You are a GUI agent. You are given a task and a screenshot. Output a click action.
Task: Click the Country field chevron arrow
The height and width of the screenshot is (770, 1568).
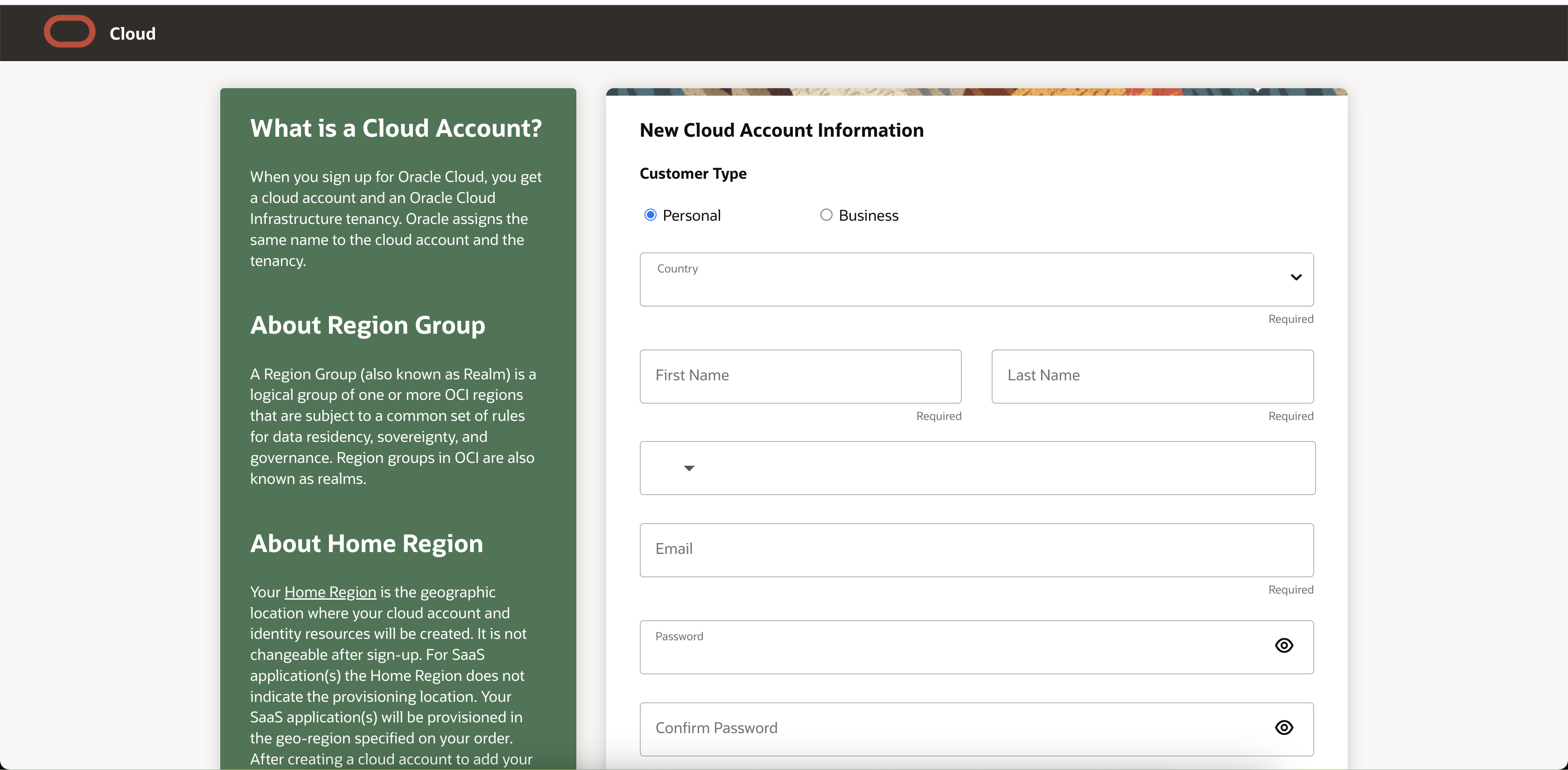click(1296, 278)
